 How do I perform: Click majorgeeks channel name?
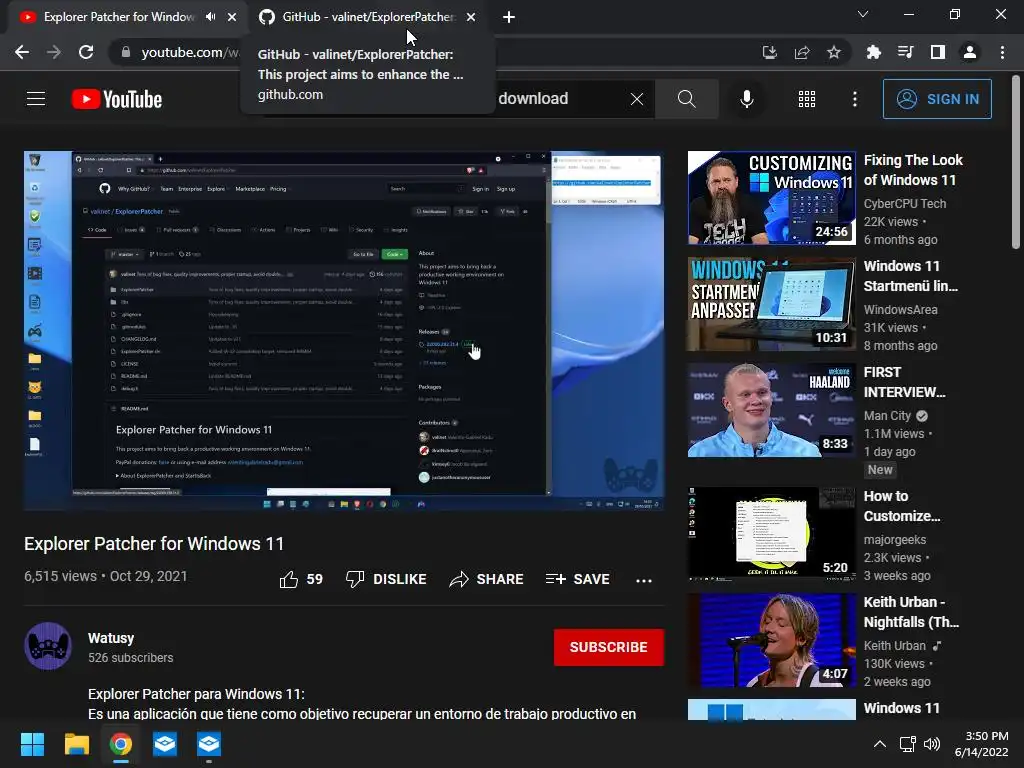click(895, 540)
